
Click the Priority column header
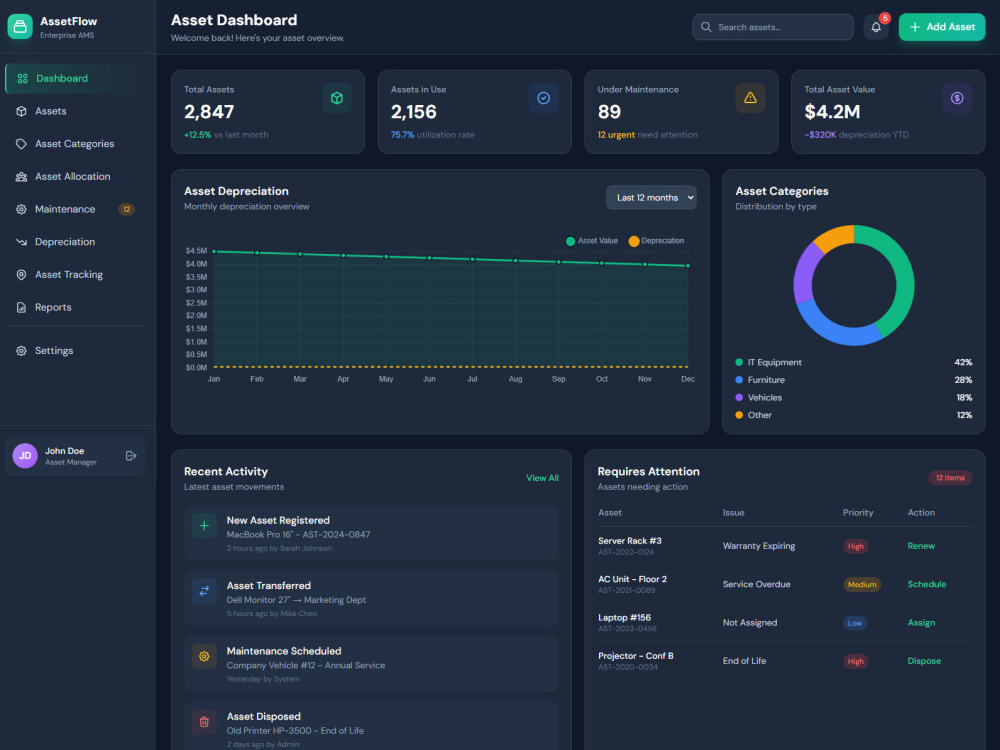[x=858, y=513]
